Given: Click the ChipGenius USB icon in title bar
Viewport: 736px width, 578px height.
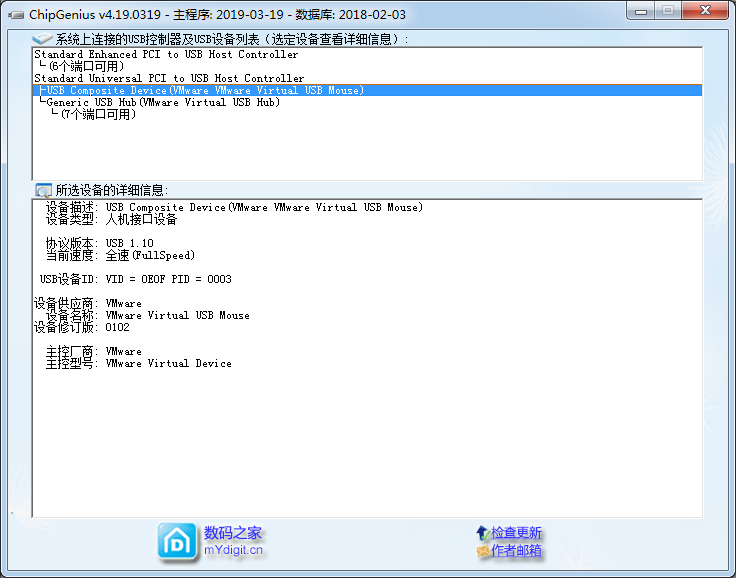Looking at the screenshot, I should [16, 15].
